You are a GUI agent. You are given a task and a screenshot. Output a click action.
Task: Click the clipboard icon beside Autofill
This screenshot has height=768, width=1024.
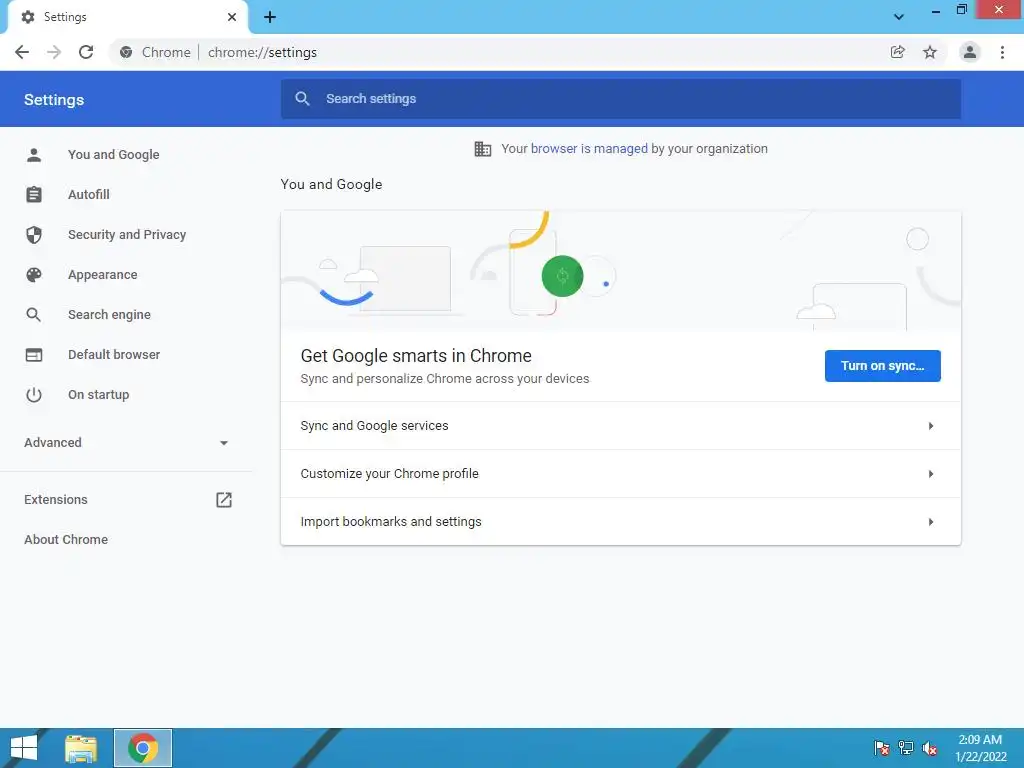click(x=34, y=195)
